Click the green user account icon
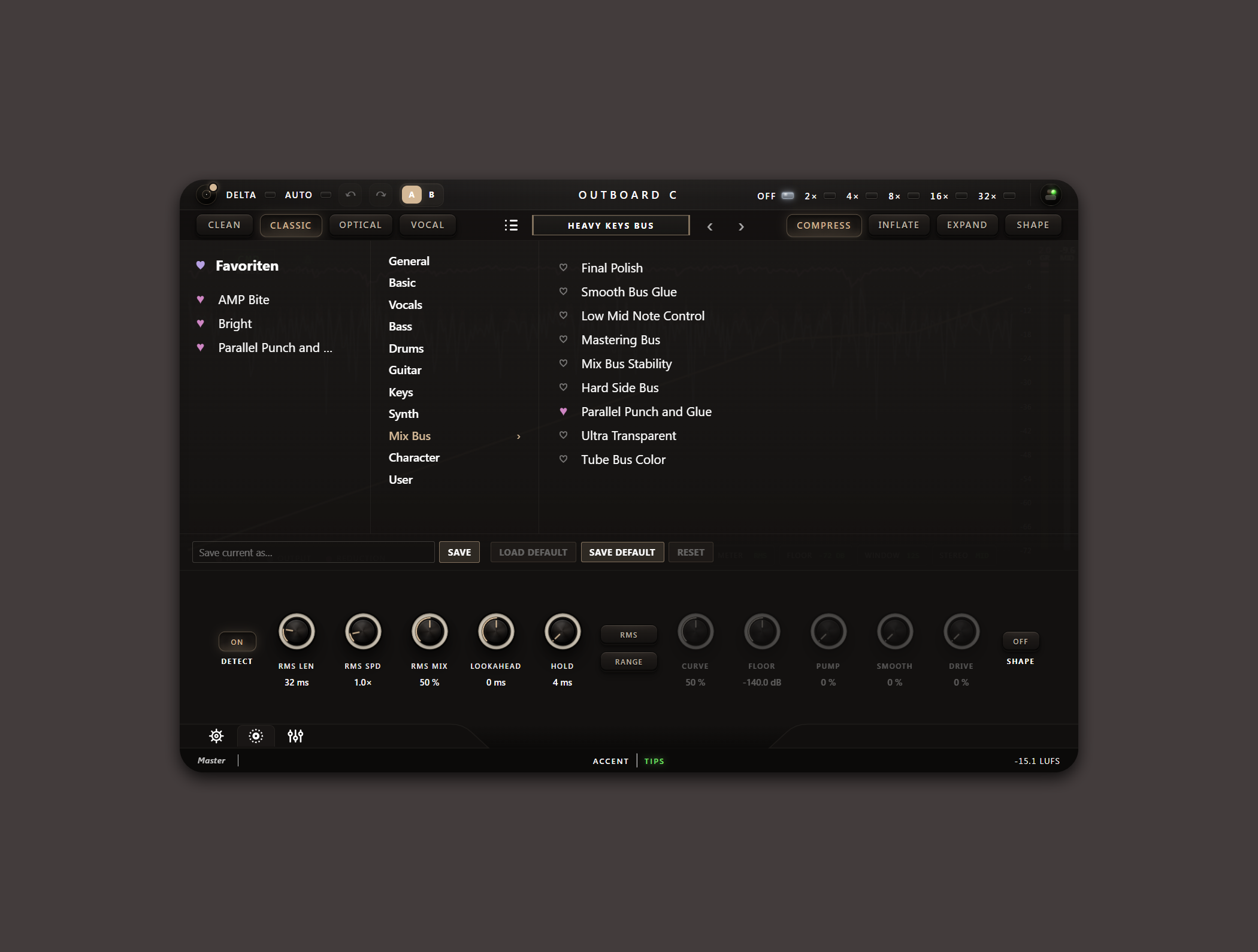The width and height of the screenshot is (1258, 952). (x=1051, y=195)
